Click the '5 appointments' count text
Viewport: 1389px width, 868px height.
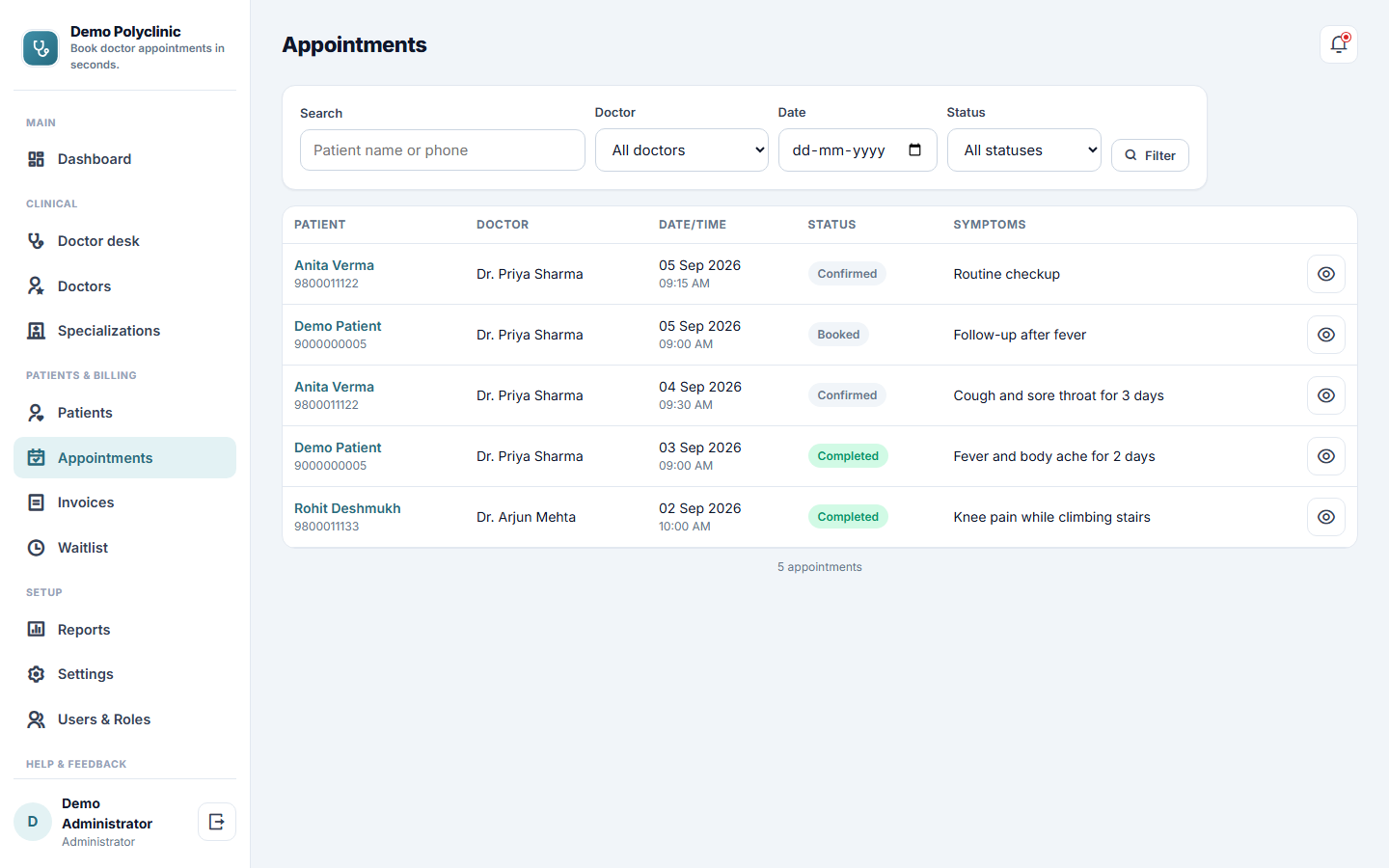(820, 567)
